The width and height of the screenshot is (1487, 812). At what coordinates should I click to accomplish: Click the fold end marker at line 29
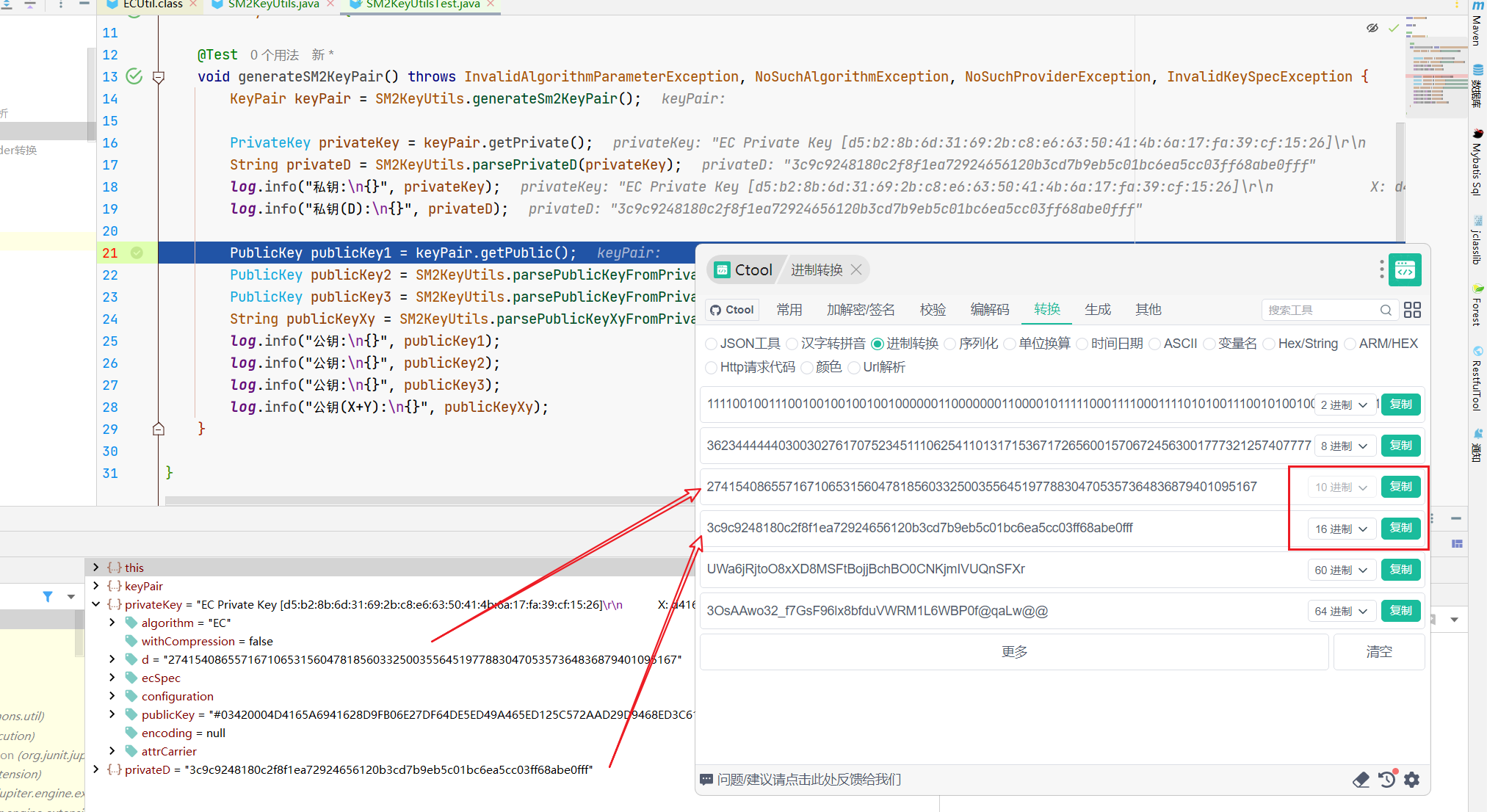158,429
